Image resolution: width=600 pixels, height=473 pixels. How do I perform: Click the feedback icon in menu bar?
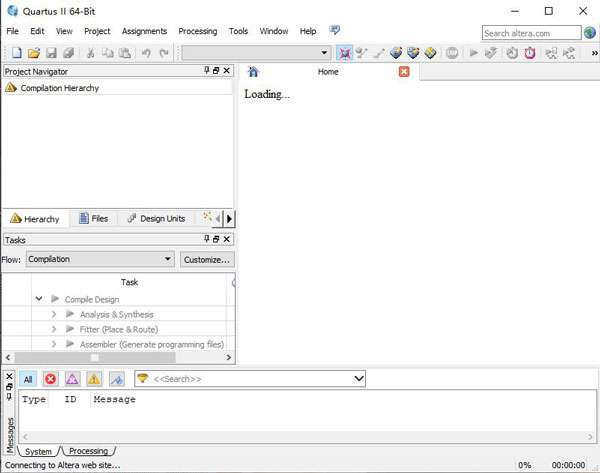tap(334, 30)
